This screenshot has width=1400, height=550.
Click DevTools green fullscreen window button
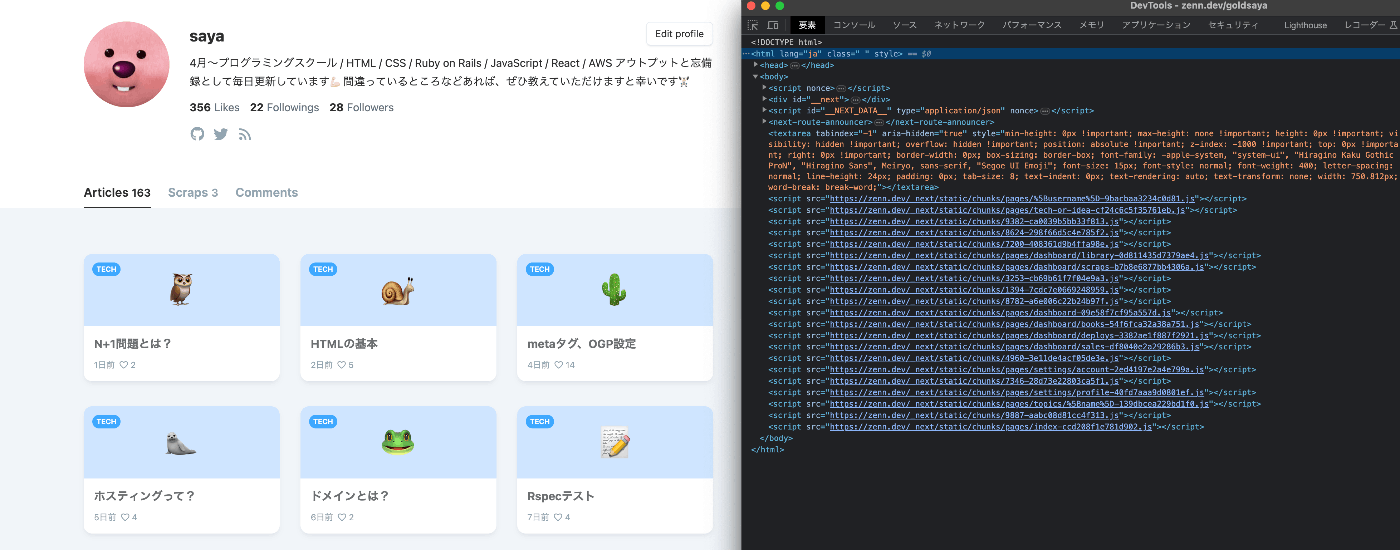click(x=780, y=6)
